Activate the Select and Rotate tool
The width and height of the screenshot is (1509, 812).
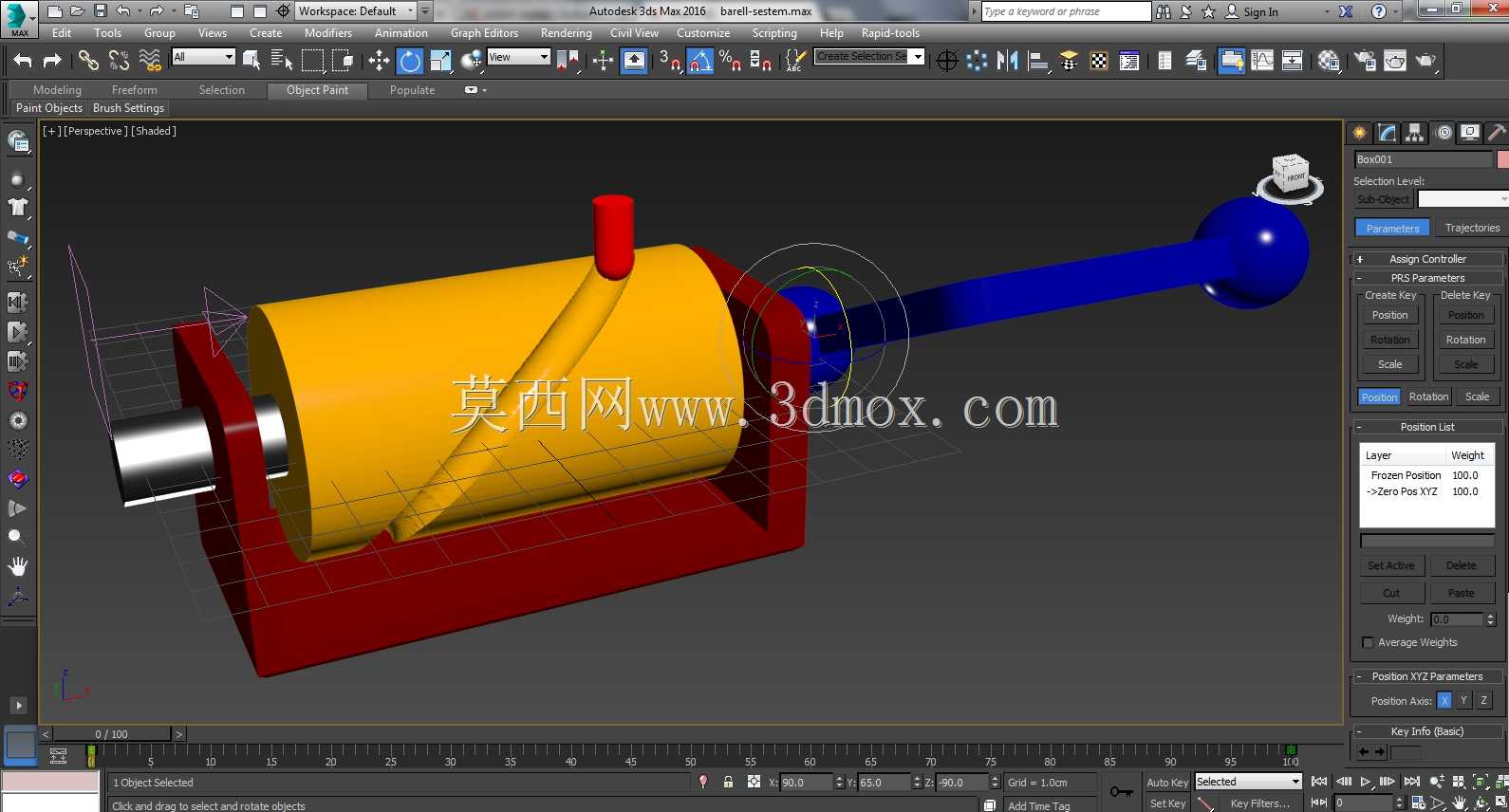point(410,61)
